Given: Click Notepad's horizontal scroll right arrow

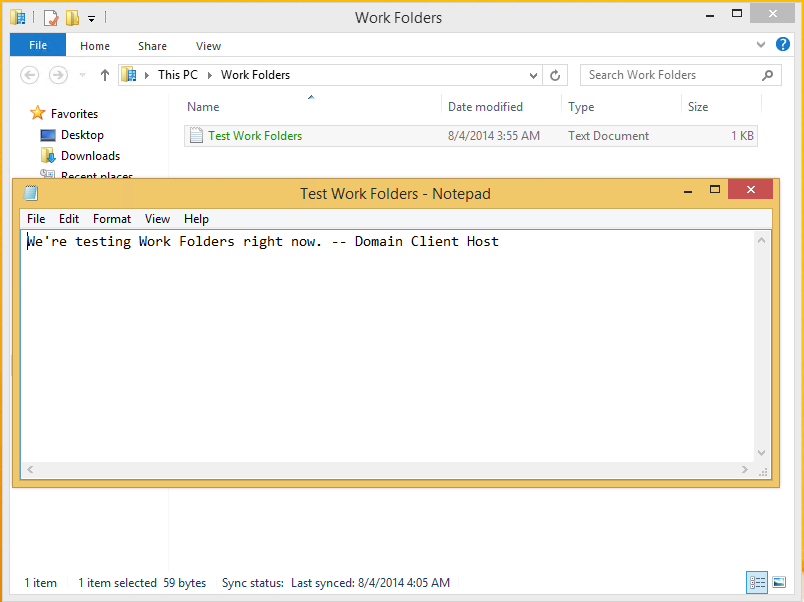Looking at the screenshot, I should pos(745,469).
